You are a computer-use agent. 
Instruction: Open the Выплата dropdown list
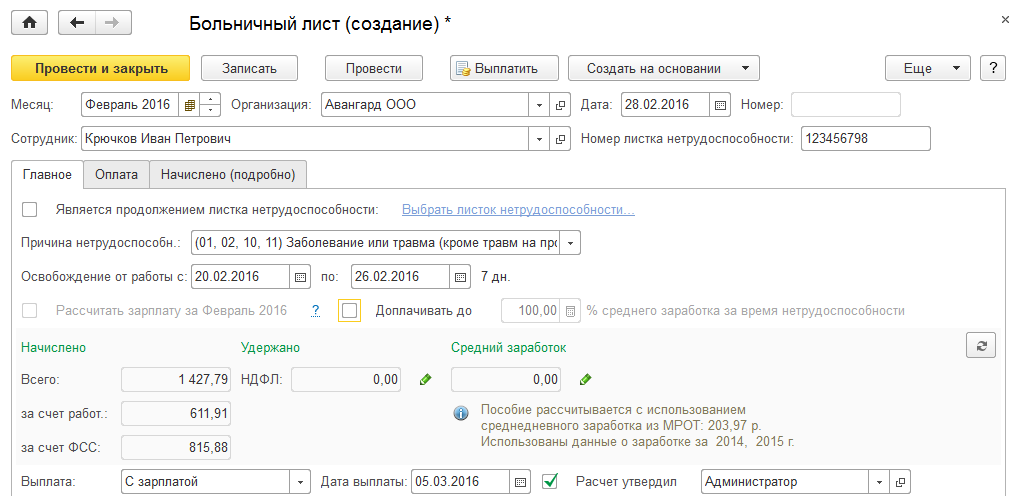(300, 482)
